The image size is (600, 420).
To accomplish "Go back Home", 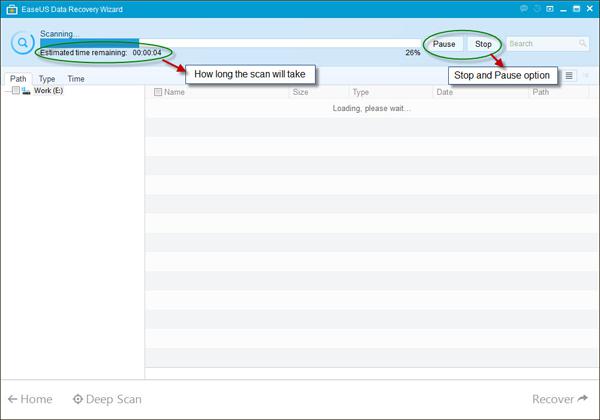I will [30, 399].
